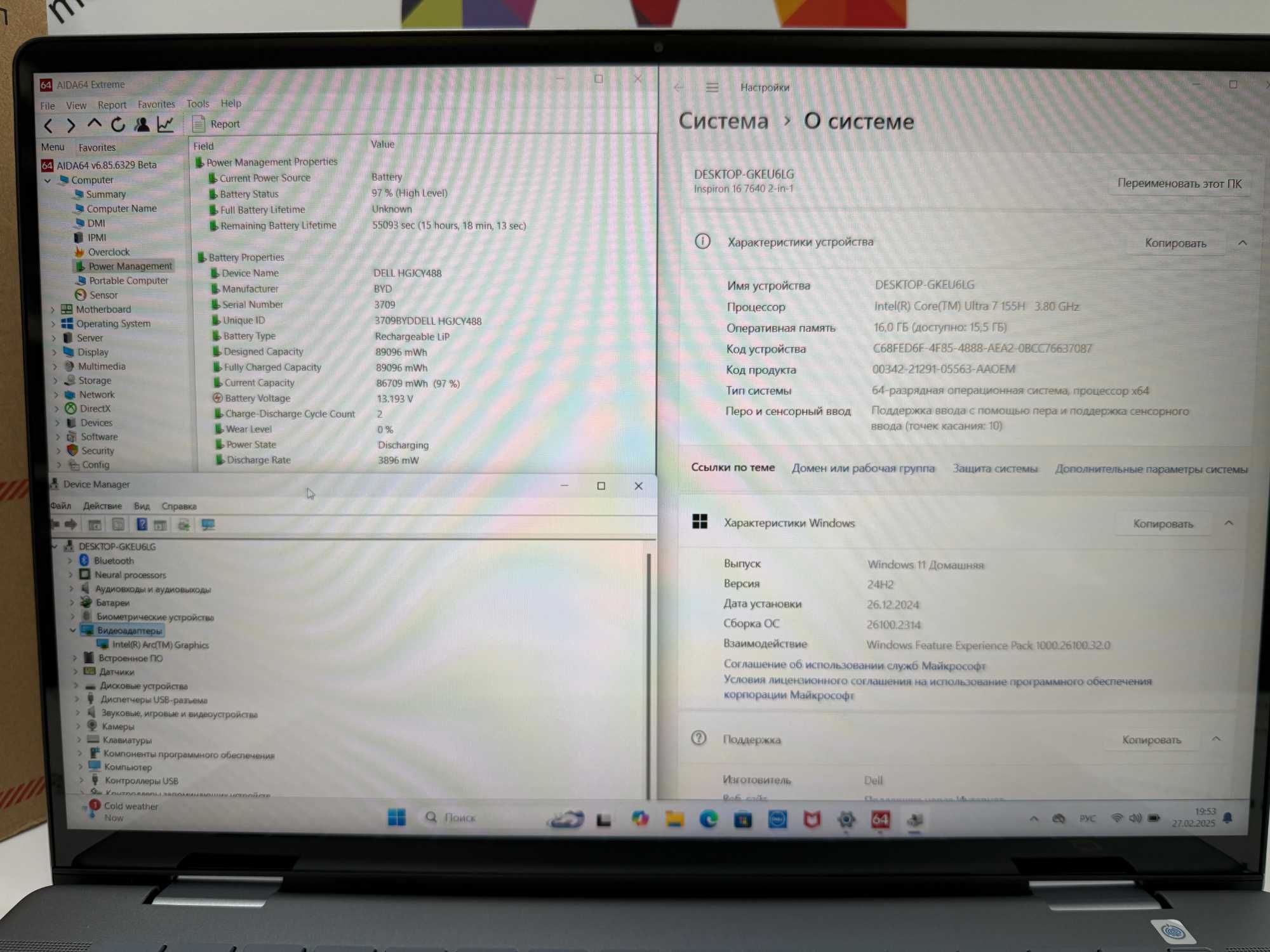Collapse Характеристики устройства section chevron
Screen dimensions: 1270x952
point(1243,243)
